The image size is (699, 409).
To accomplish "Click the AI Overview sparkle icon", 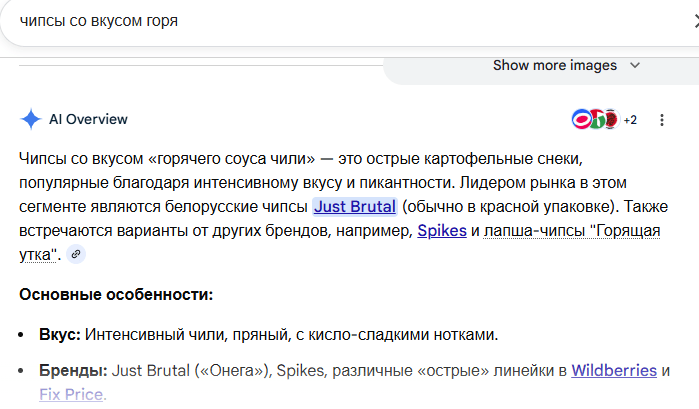I will click(x=30, y=120).
